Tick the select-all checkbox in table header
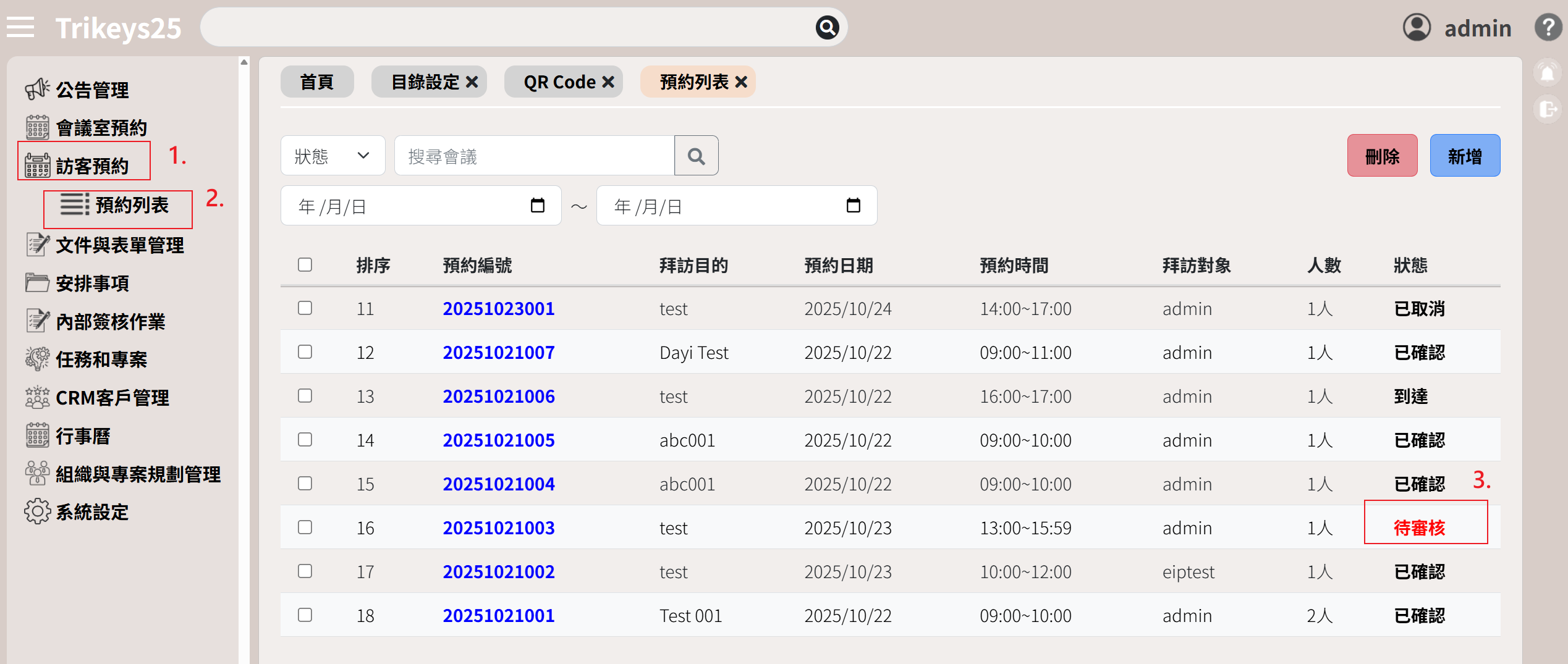Screen dimensions: 1568x664 (x=305, y=265)
